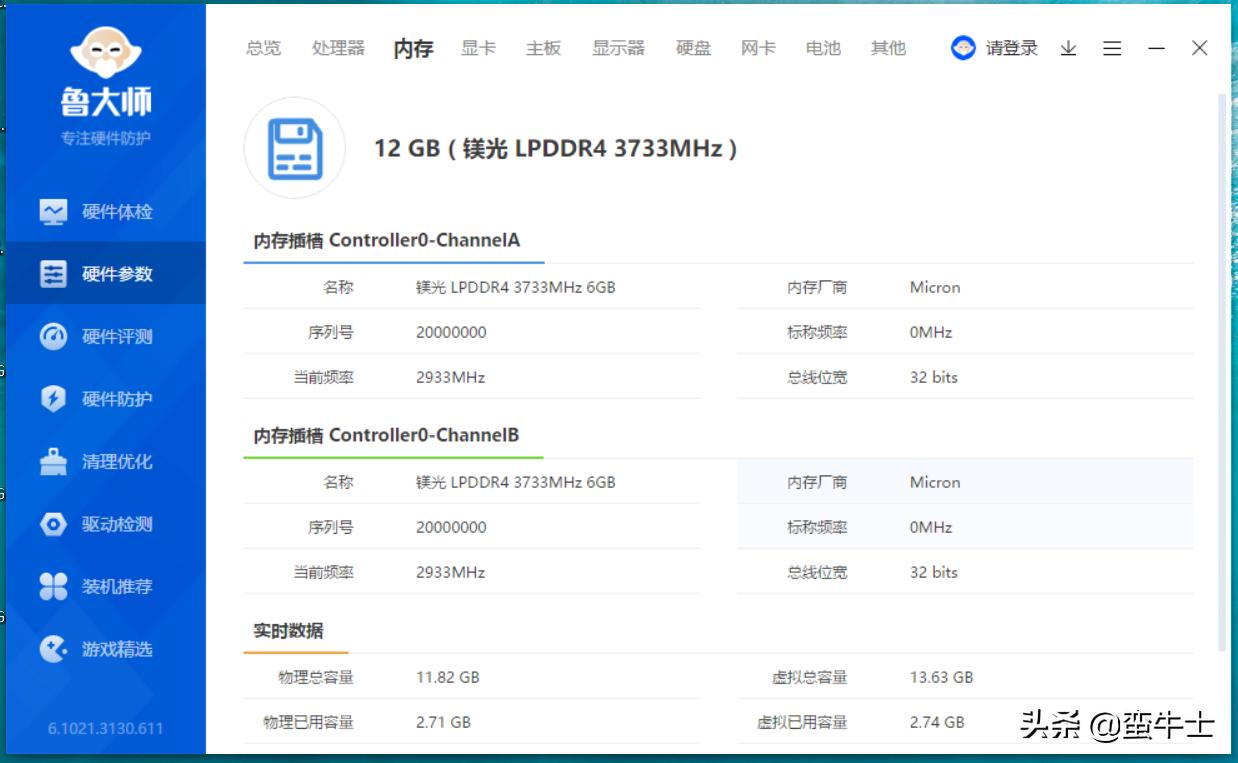Image resolution: width=1238 pixels, height=763 pixels.
Task: Open the 硬盘 hard disk tab
Action: click(x=694, y=47)
